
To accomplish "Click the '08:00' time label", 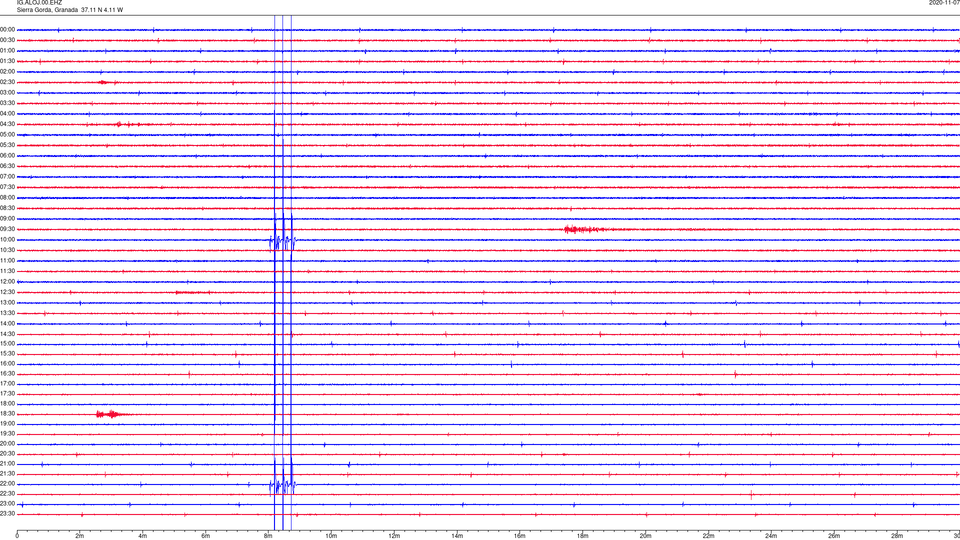I will (7, 198).
